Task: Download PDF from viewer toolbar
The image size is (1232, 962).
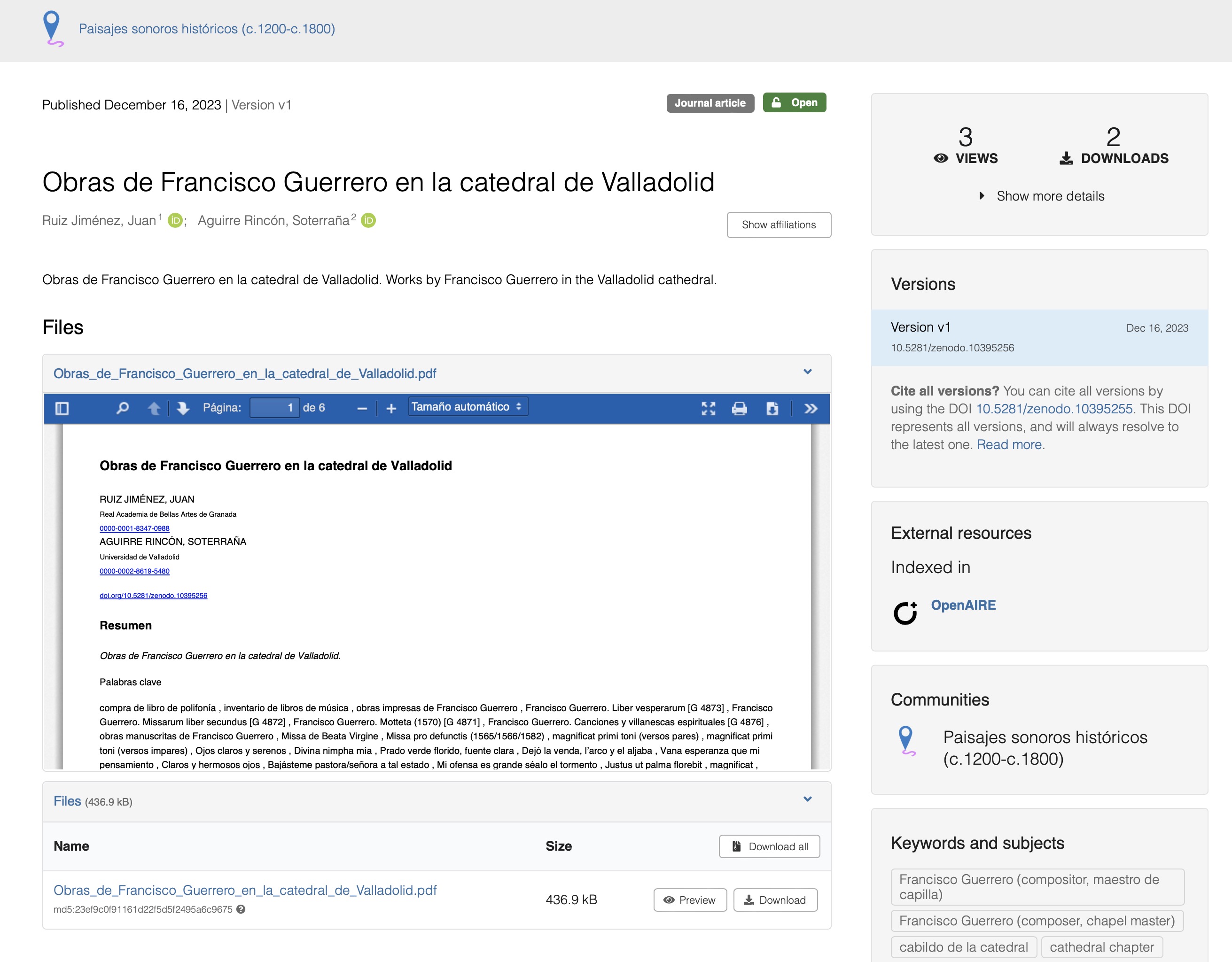Action: (772, 408)
